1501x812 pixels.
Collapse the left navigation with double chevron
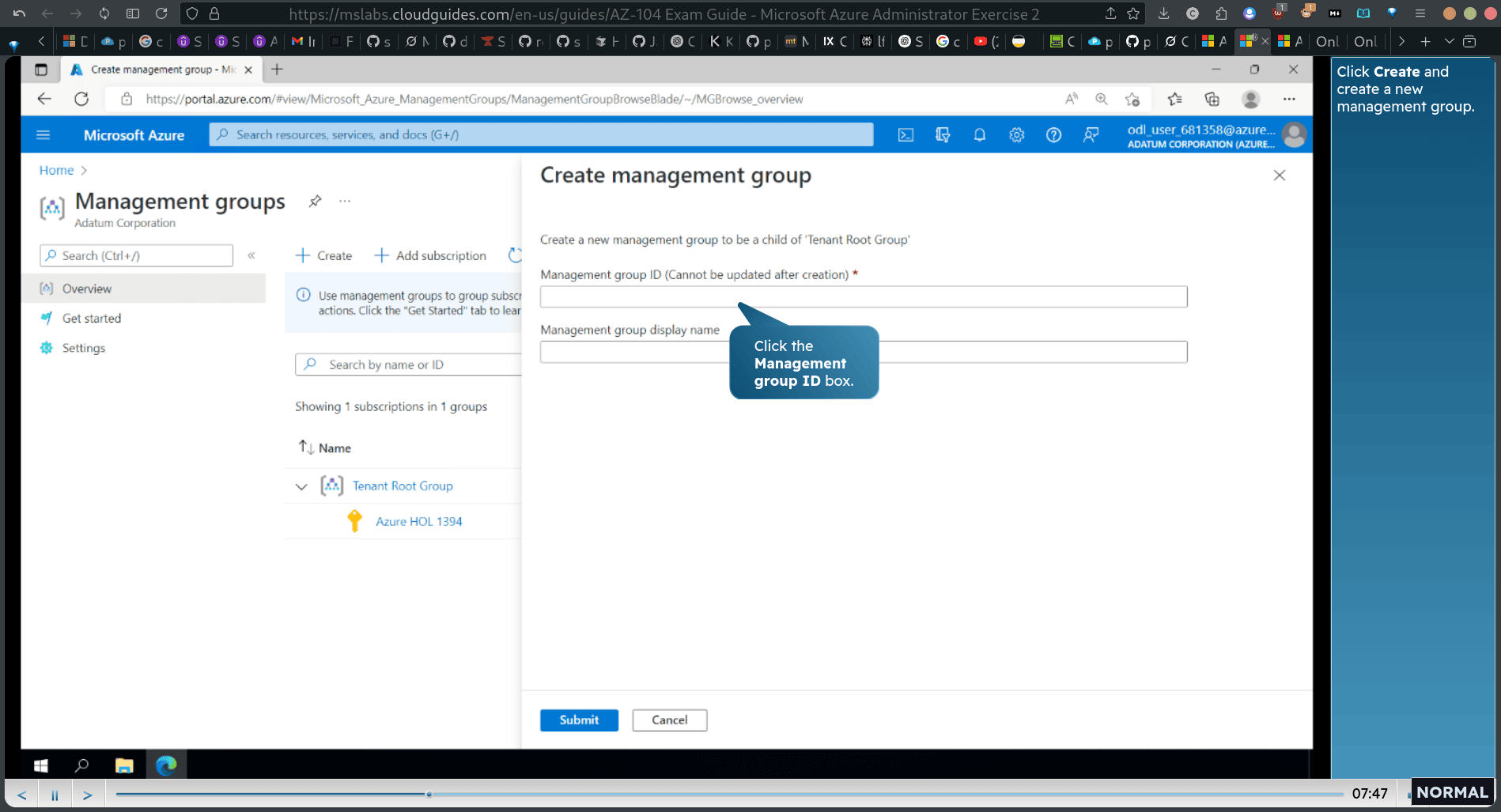coord(251,255)
